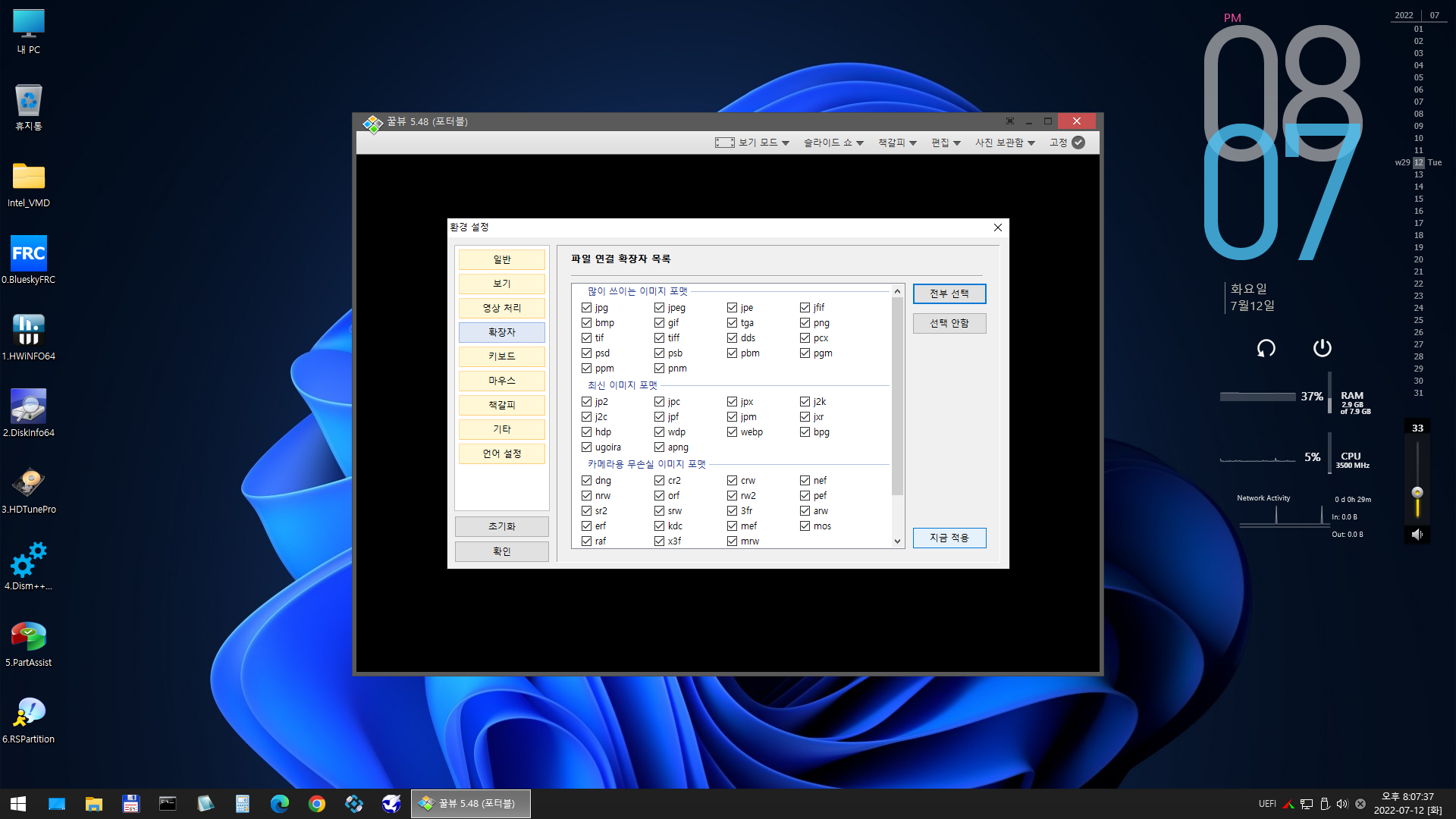
Task: Click the 지금 적용 button
Action: [x=949, y=538]
